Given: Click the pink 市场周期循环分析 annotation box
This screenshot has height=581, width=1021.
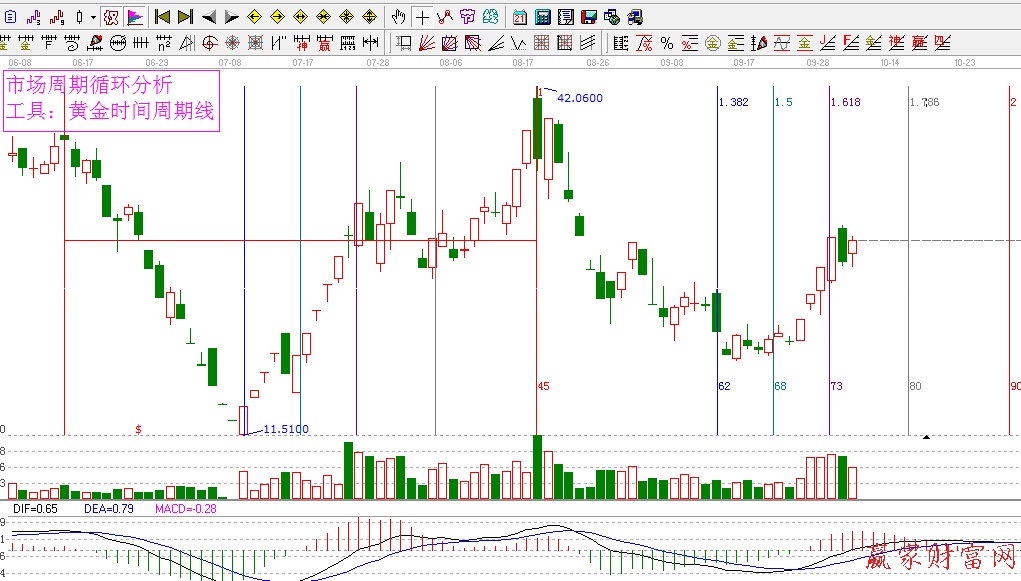Looking at the screenshot, I should (x=110, y=99).
